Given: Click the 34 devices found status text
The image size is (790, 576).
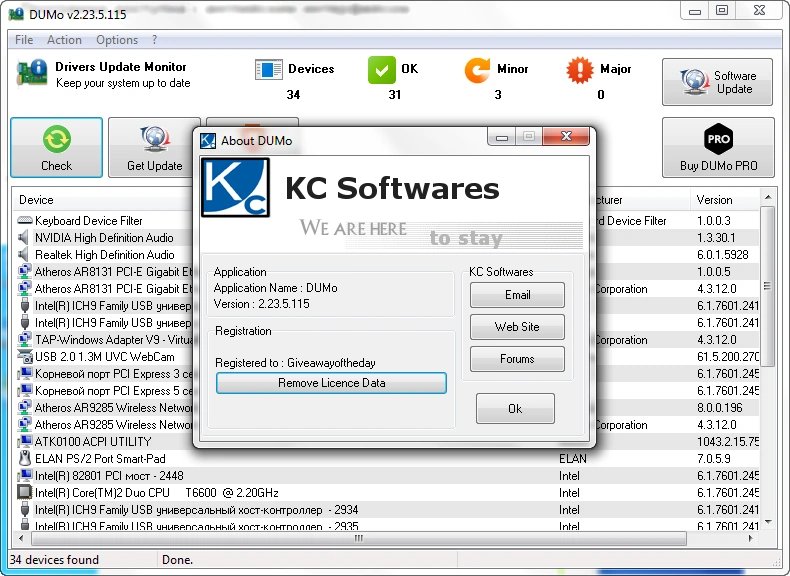Looking at the screenshot, I should pos(54,560).
